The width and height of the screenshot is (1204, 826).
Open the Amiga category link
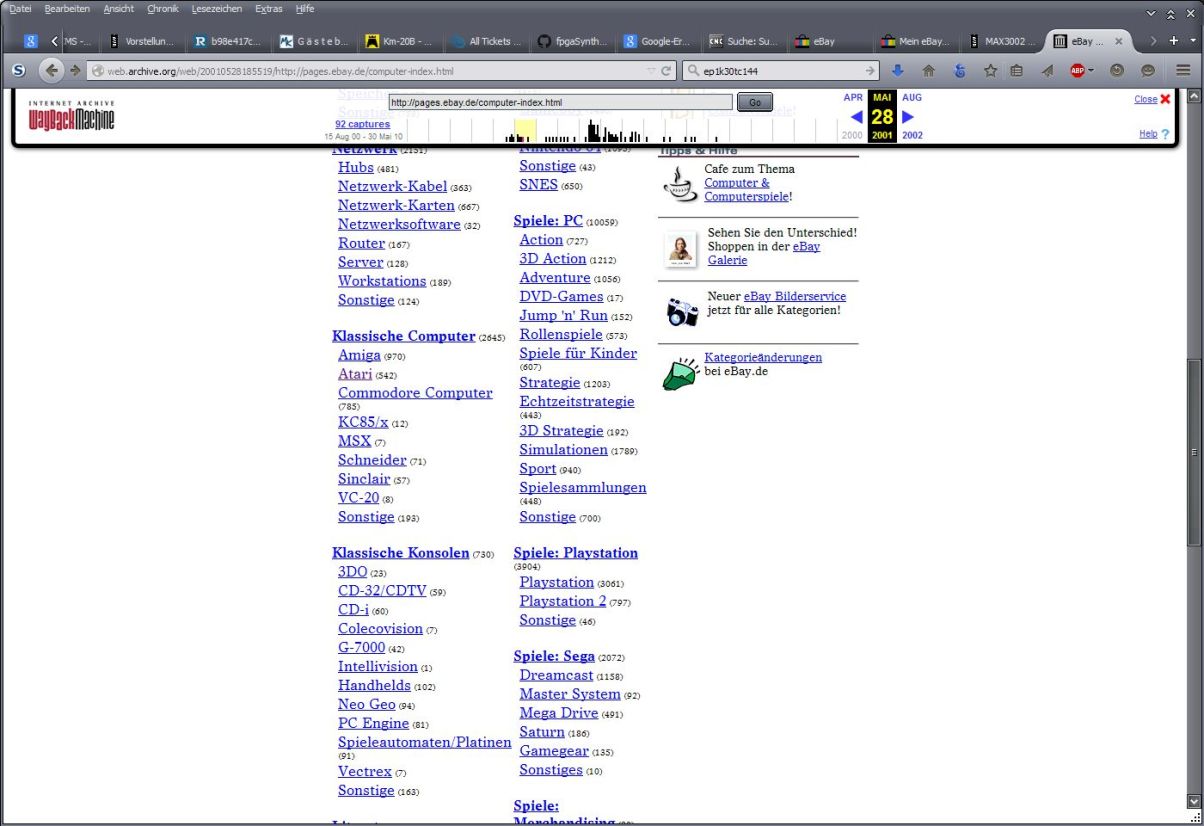click(359, 355)
